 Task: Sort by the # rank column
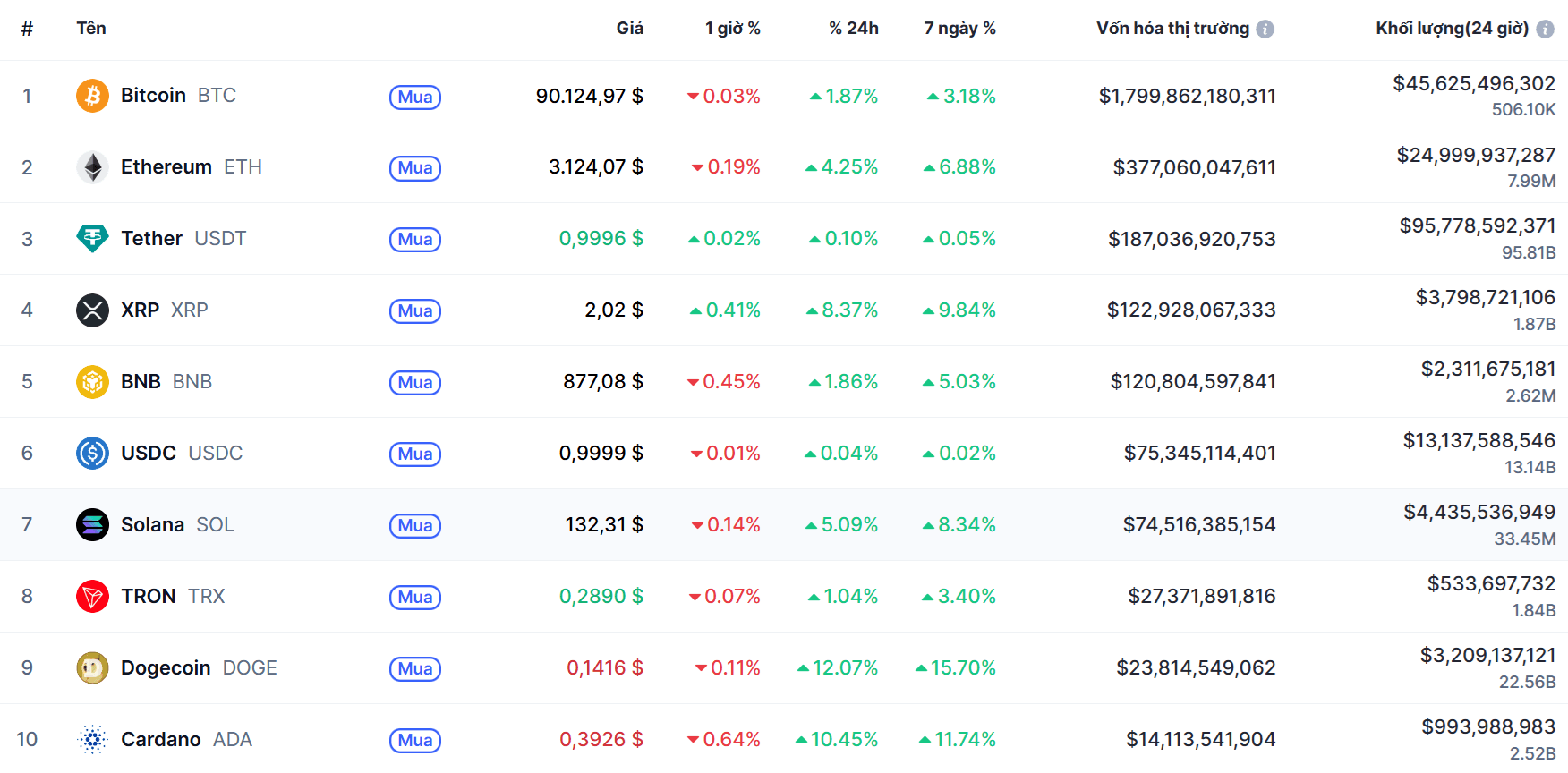(x=27, y=29)
